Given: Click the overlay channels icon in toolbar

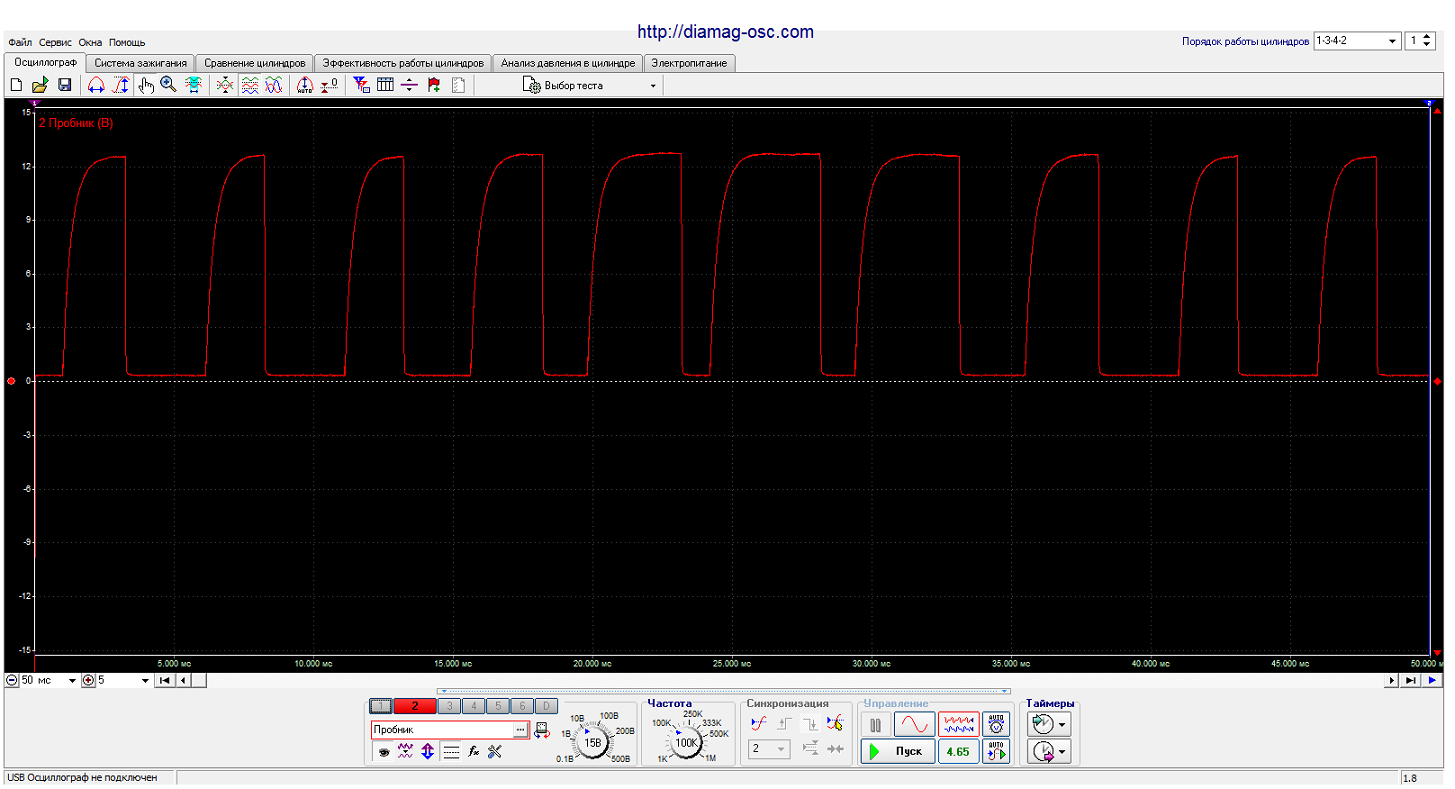Looking at the screenshot, I should [x=225, y=85].
